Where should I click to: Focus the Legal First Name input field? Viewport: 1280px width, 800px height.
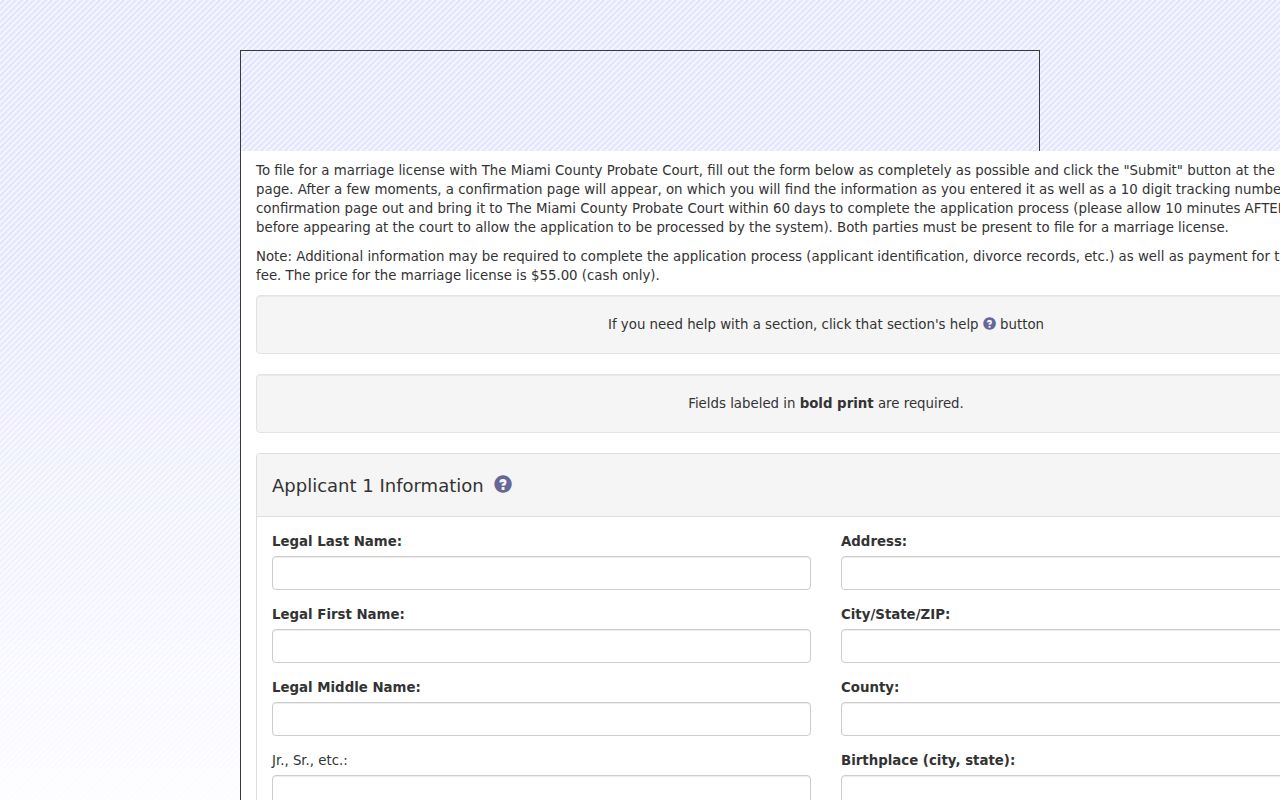pos(541,646)
